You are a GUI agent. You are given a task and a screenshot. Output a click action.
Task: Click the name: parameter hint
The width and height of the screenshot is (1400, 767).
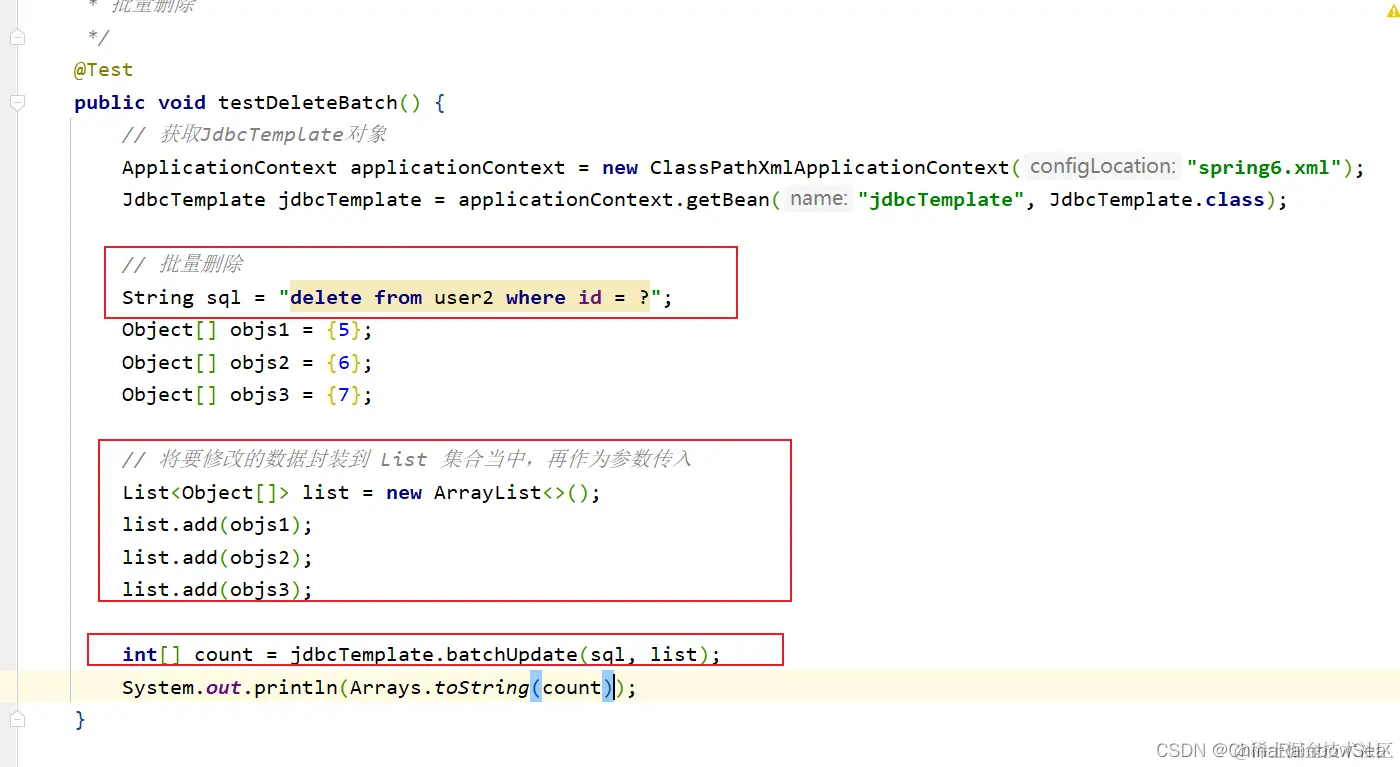[x=818, y=199]
